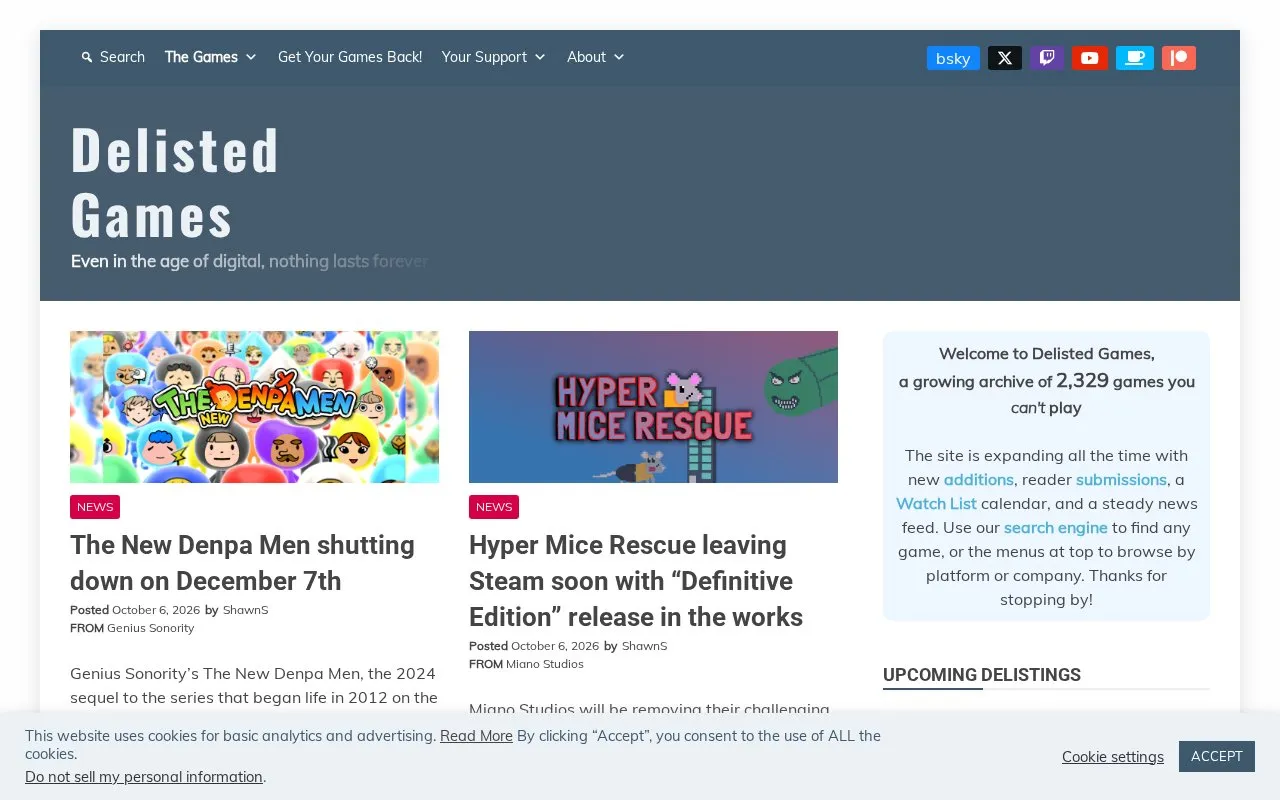Follow the 'search engine' link
1280x800 pixels.
pos(1055,527)
